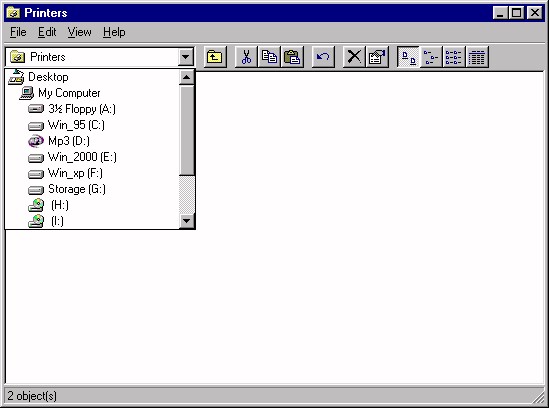Click the Paste clipboard icon

click(x=292, y=57)
